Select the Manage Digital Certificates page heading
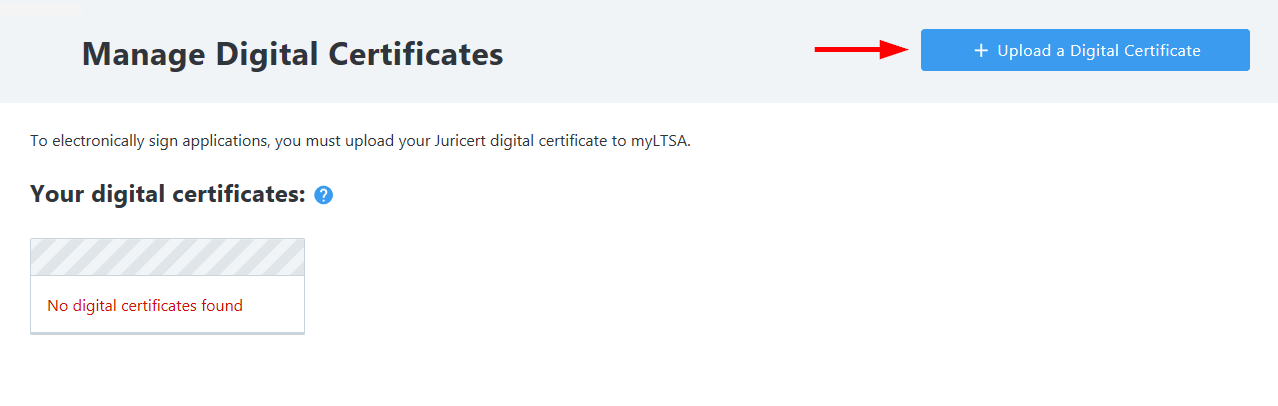 point(292,53)
